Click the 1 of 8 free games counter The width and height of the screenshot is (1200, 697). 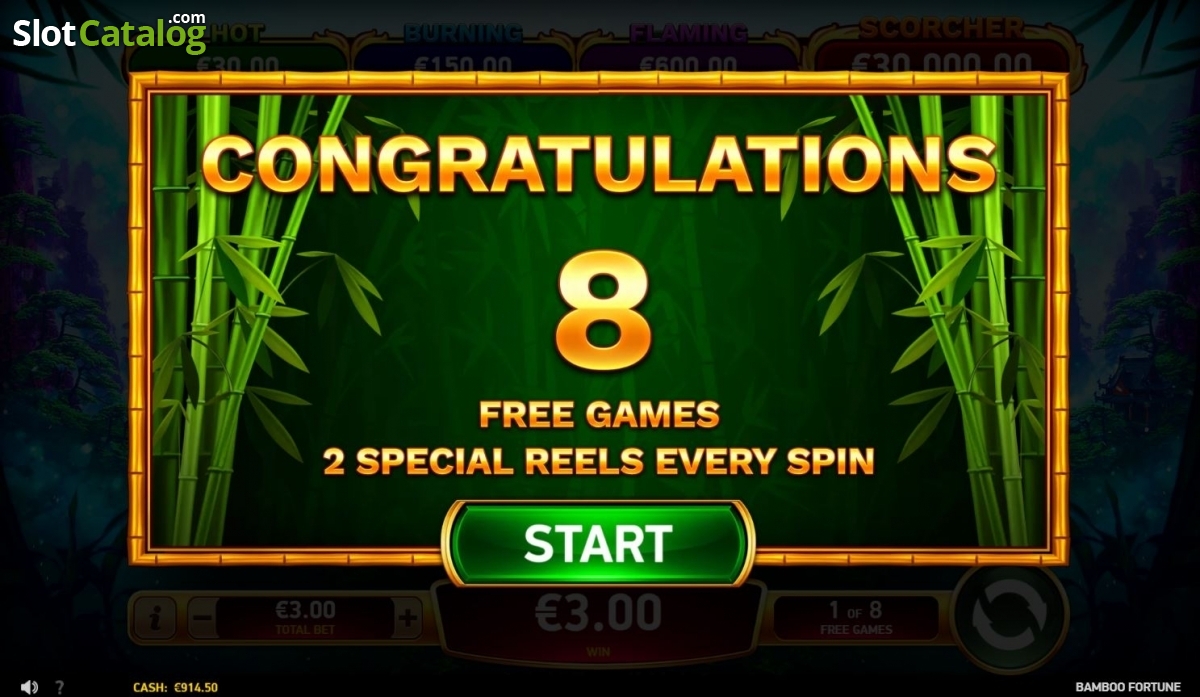click(x=856, y=617)
